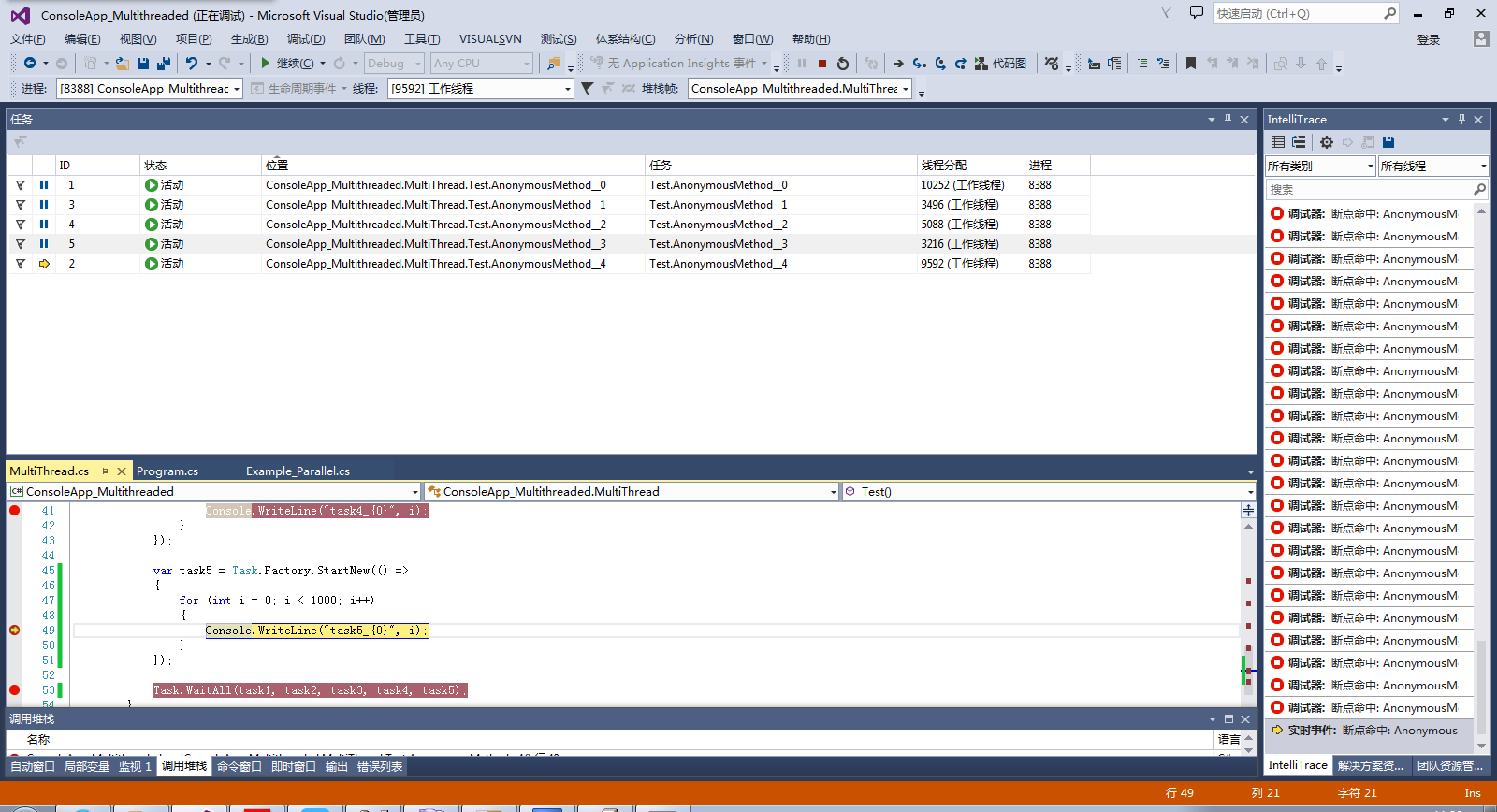Open the Debug configuration dropdown

(x=394, y=64)
